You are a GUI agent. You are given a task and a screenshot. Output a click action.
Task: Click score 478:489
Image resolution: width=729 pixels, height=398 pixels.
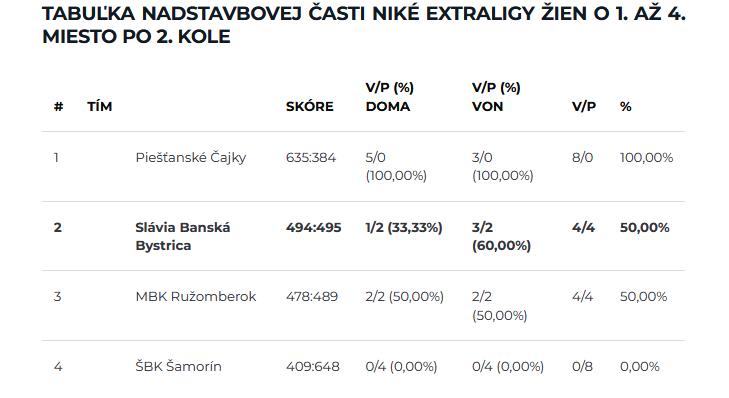tap(312, 297)
